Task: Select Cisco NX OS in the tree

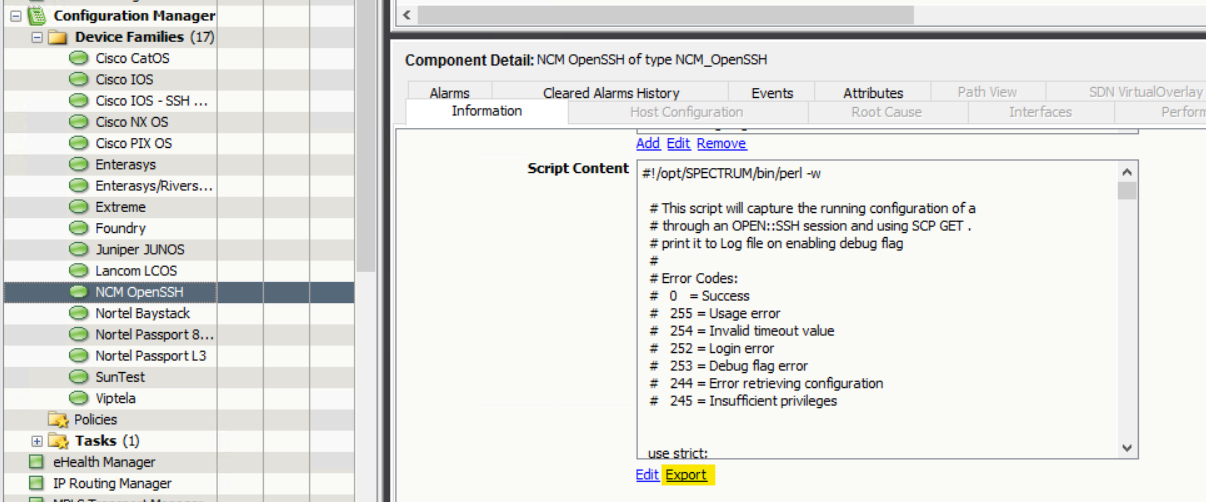Action: click(132, 122)
